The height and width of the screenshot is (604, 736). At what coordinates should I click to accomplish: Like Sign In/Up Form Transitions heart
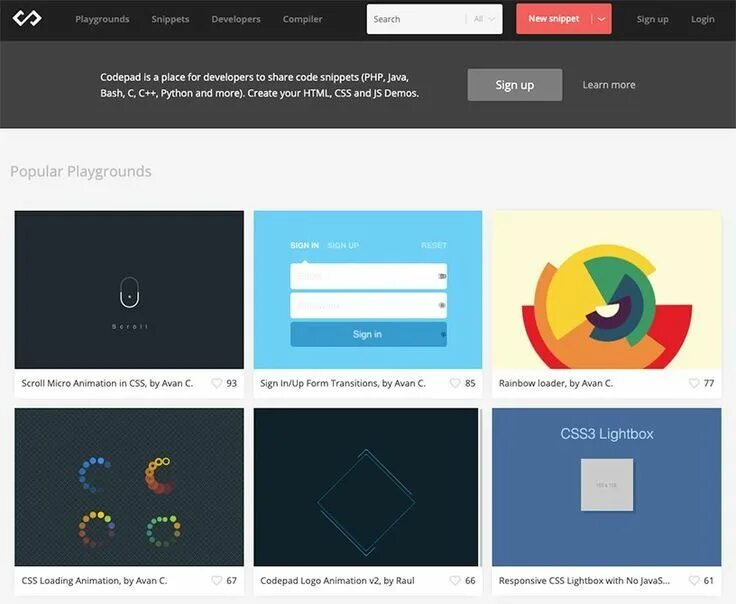pyautogui.click(x=455, y=383)
